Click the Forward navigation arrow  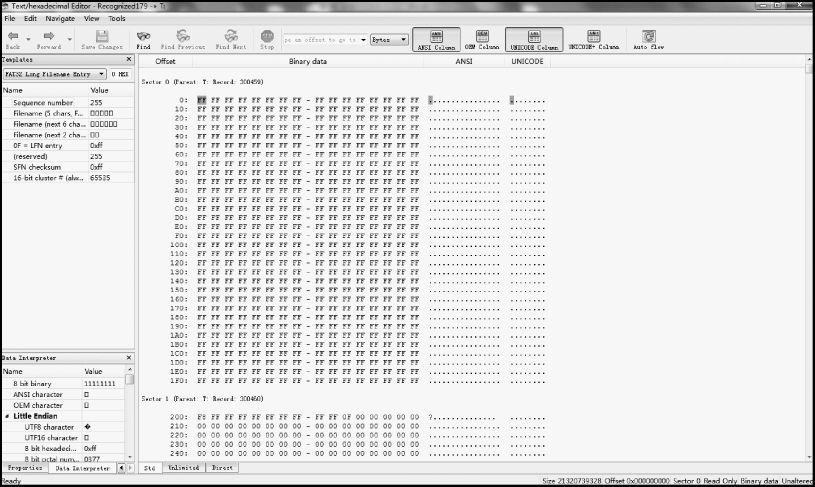point(49,36)
